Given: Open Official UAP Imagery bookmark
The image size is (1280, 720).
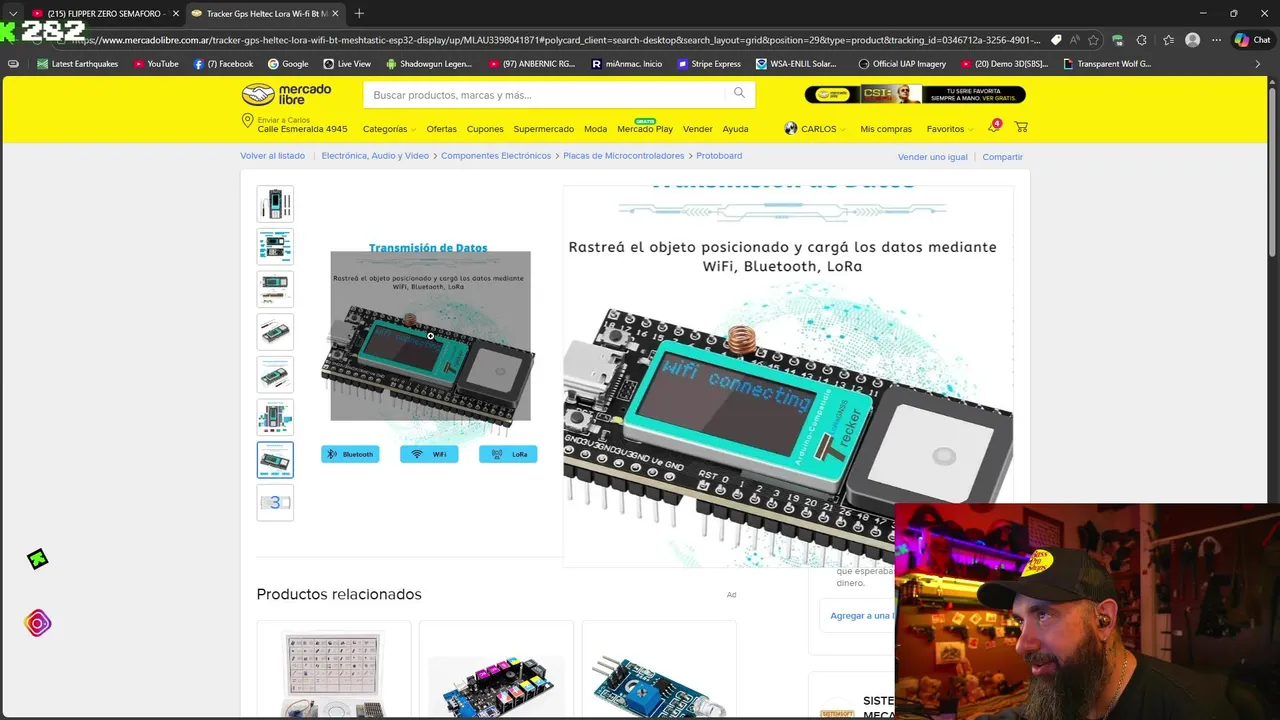Looking at the screenshot, I should [x=902, y=64].
